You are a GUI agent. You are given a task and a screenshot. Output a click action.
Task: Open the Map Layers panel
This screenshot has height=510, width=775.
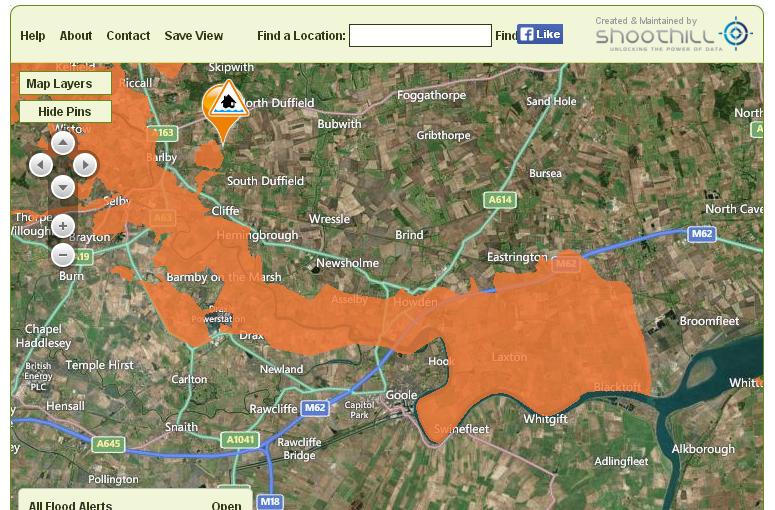65,84
